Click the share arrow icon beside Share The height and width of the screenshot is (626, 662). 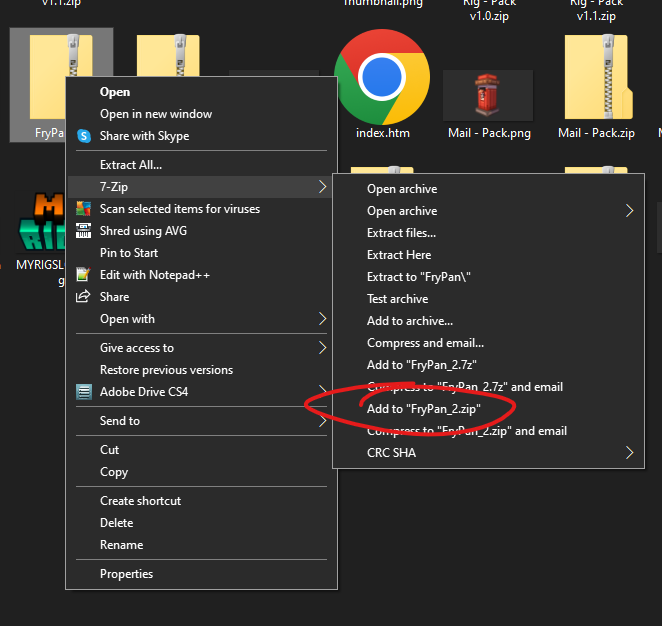click(x=83, y=296)
